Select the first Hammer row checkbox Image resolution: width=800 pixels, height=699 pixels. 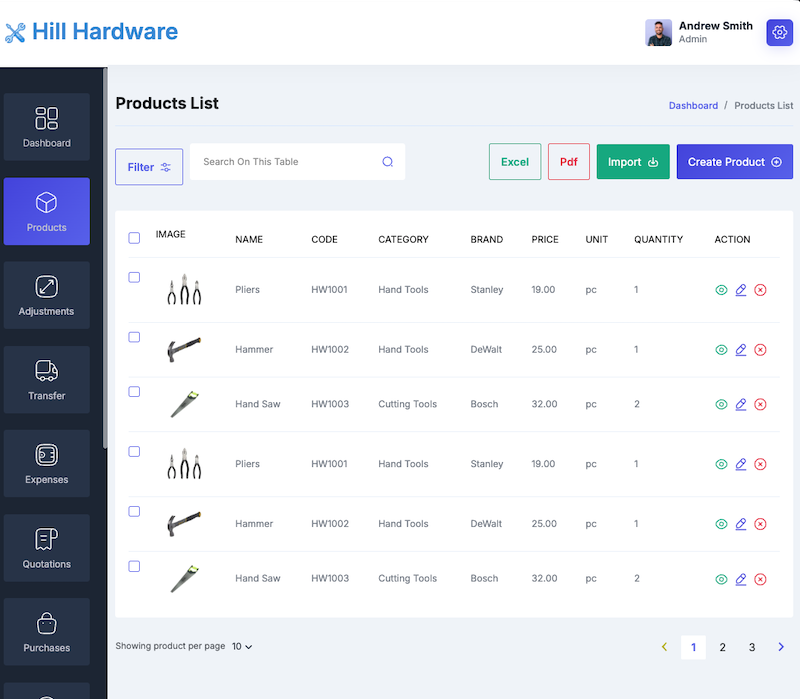click(134, 337)
